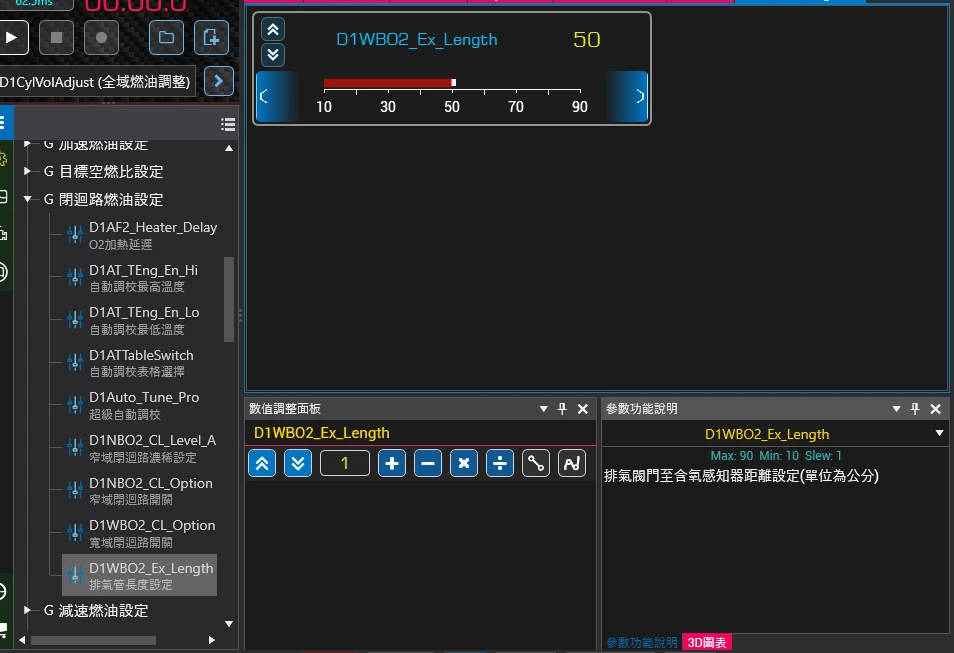Pin the 數值調整面板 panel

click(x=562, y=409)
